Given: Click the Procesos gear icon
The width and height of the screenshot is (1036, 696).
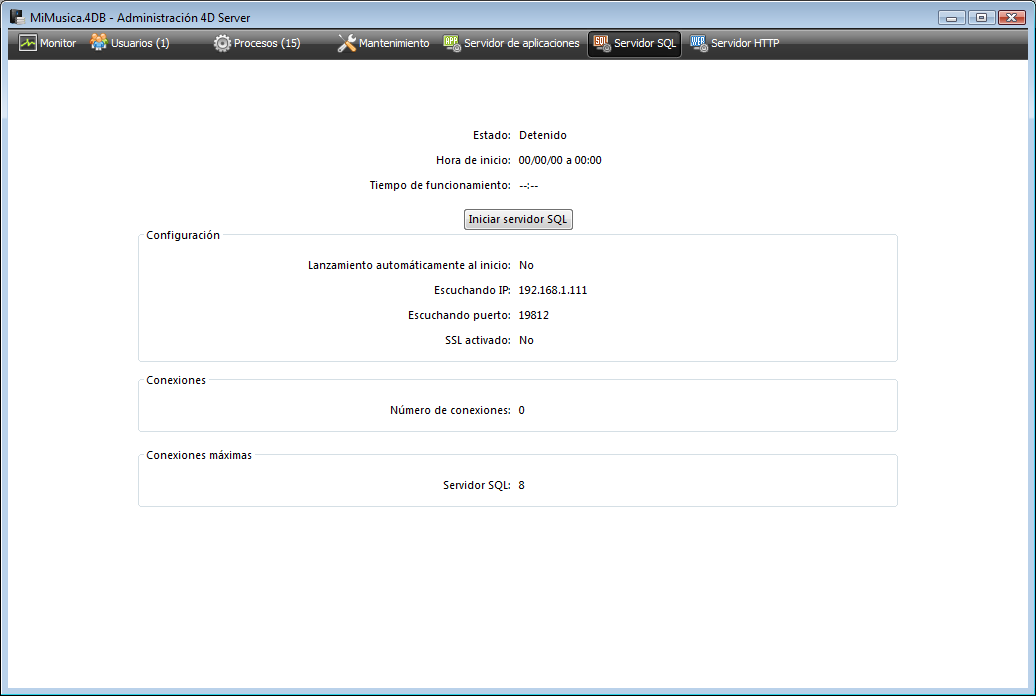Looking at the screenshot, I should point(222,43).
